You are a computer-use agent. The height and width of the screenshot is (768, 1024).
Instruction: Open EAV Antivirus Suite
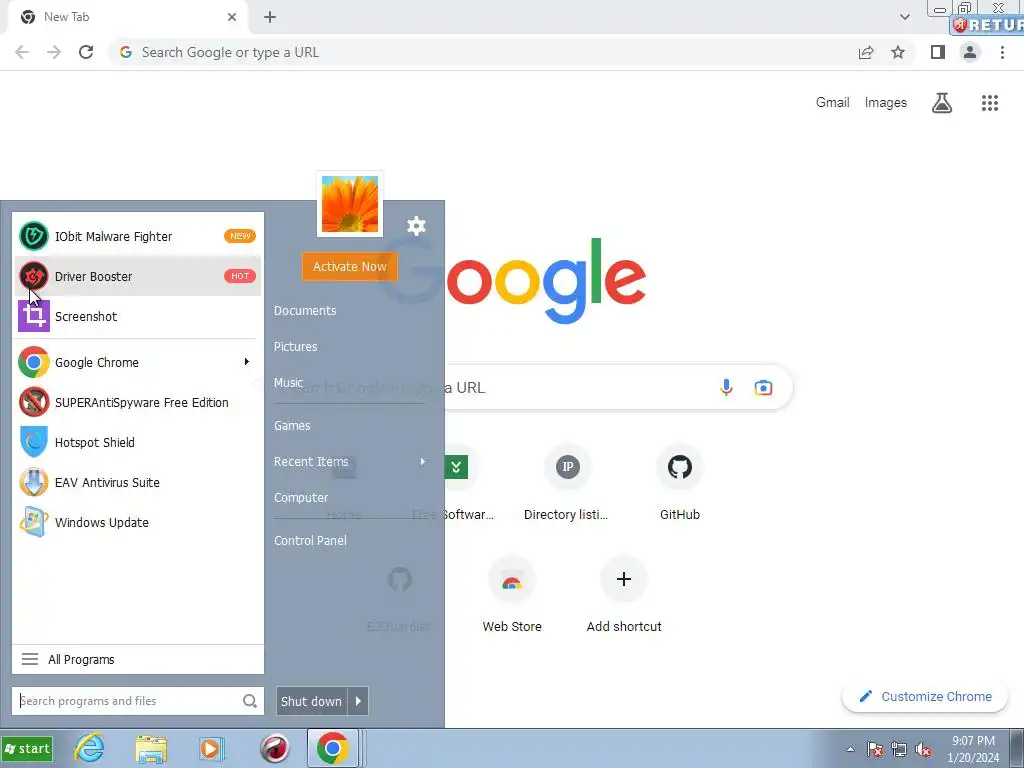(137, 483)
